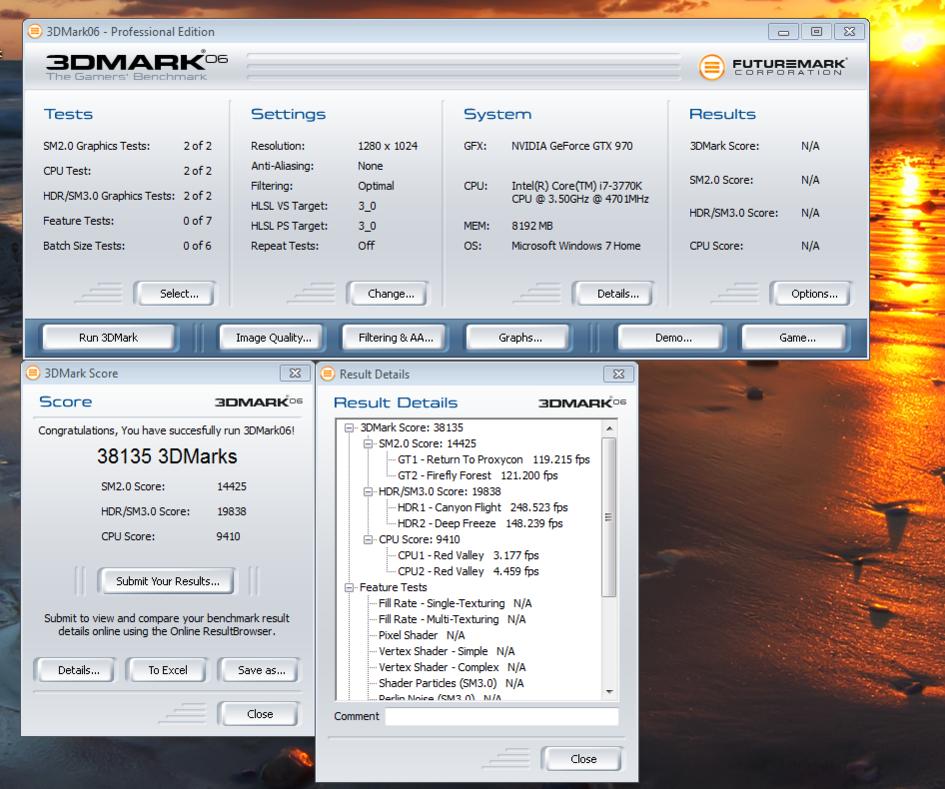Image resolution: width=945 pixels, height=789 pixels.
Task: Close the Result Details dialog via Close button
Action: pyautogui.click(x=582, y=759)
